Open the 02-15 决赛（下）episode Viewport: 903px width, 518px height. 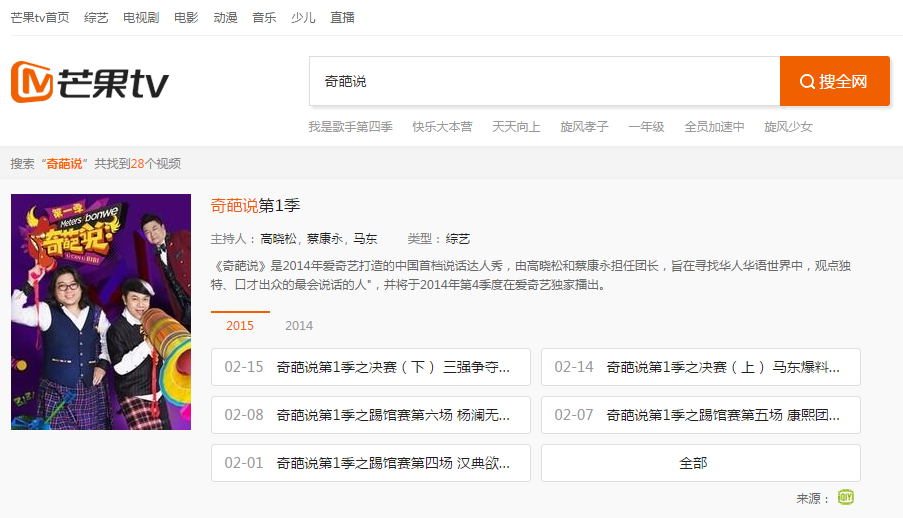371,367
